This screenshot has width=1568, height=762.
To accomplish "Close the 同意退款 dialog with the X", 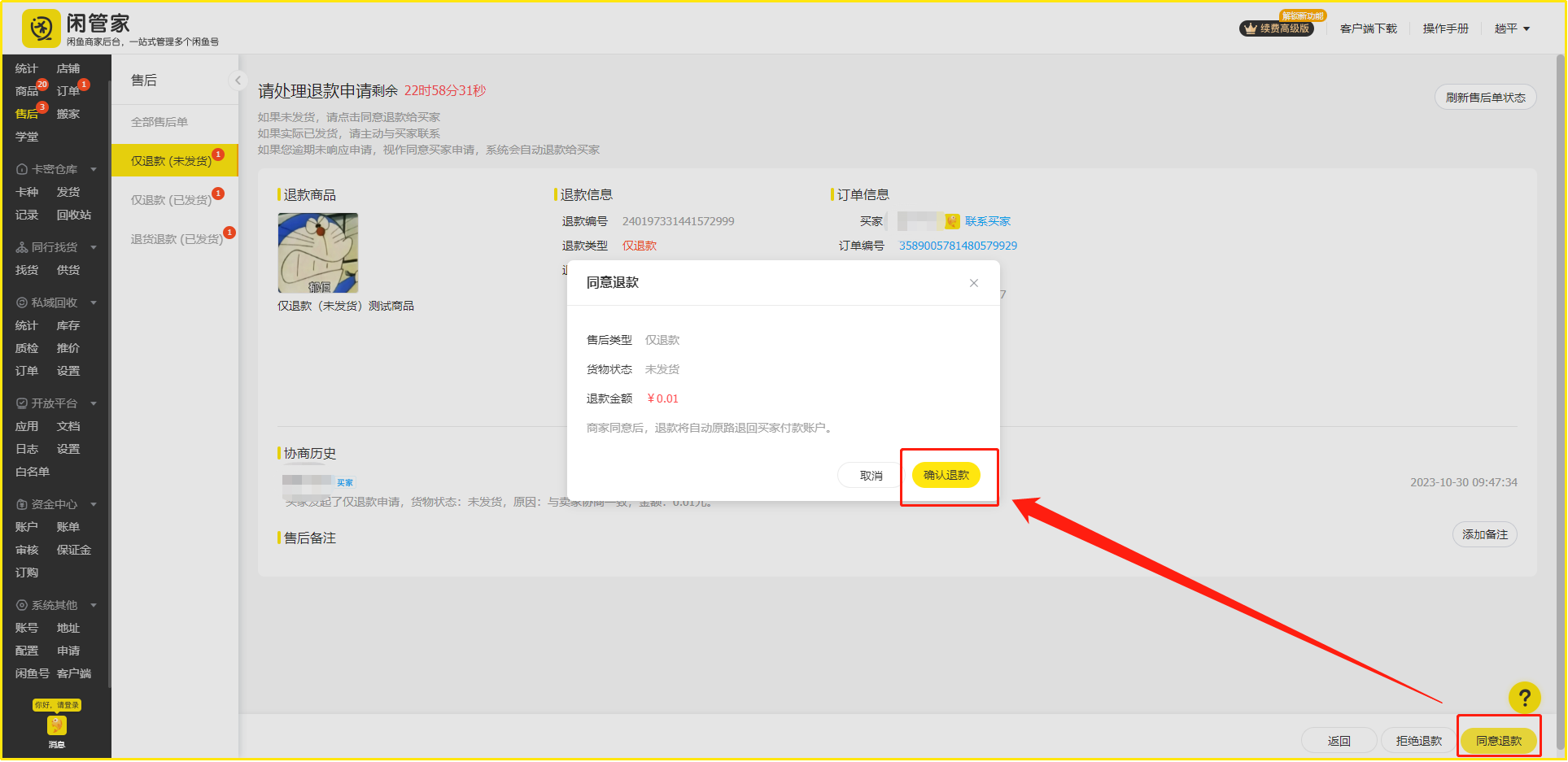I will click(973, 283).
